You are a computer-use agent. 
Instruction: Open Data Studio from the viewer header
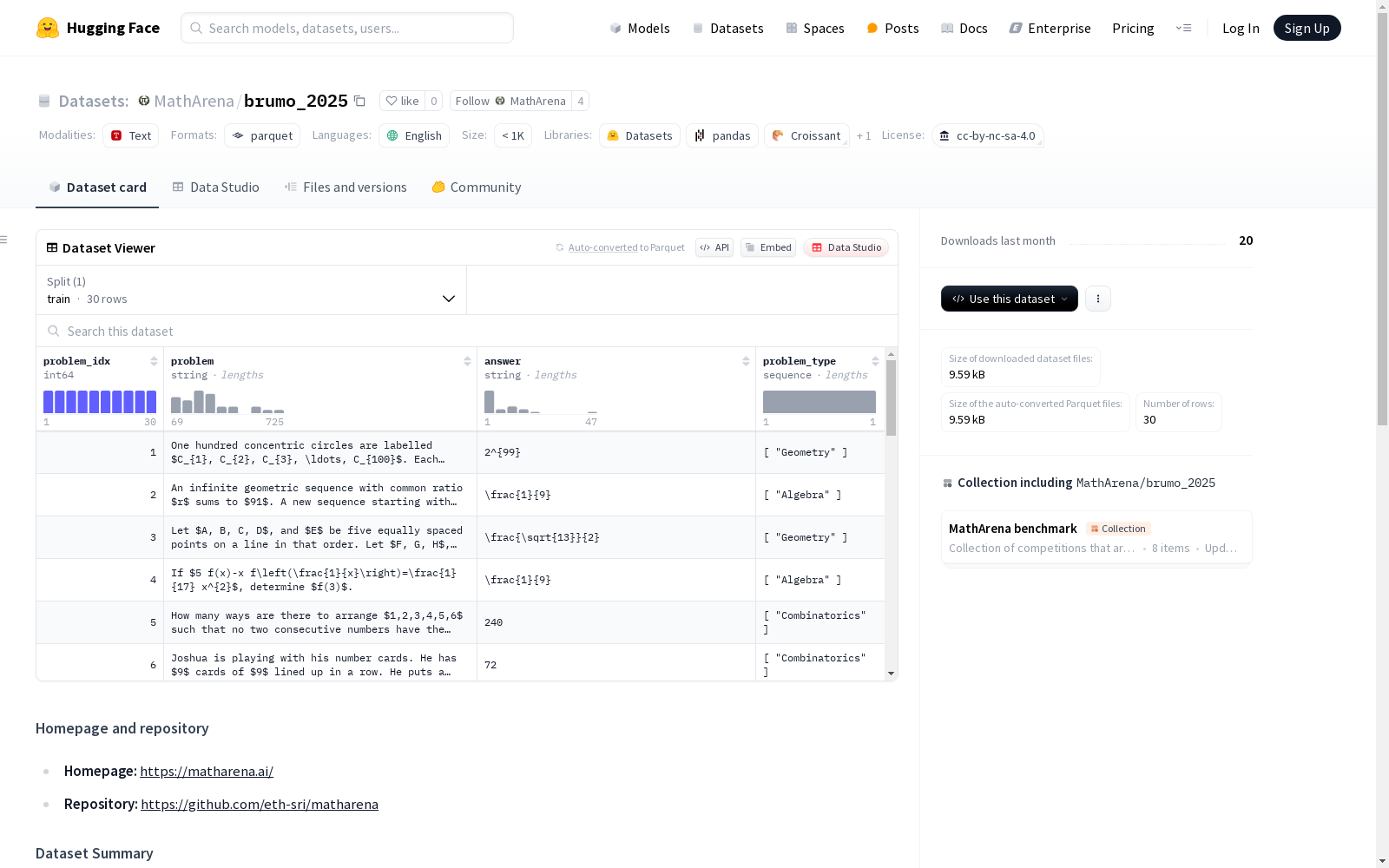tap(846, 247)
